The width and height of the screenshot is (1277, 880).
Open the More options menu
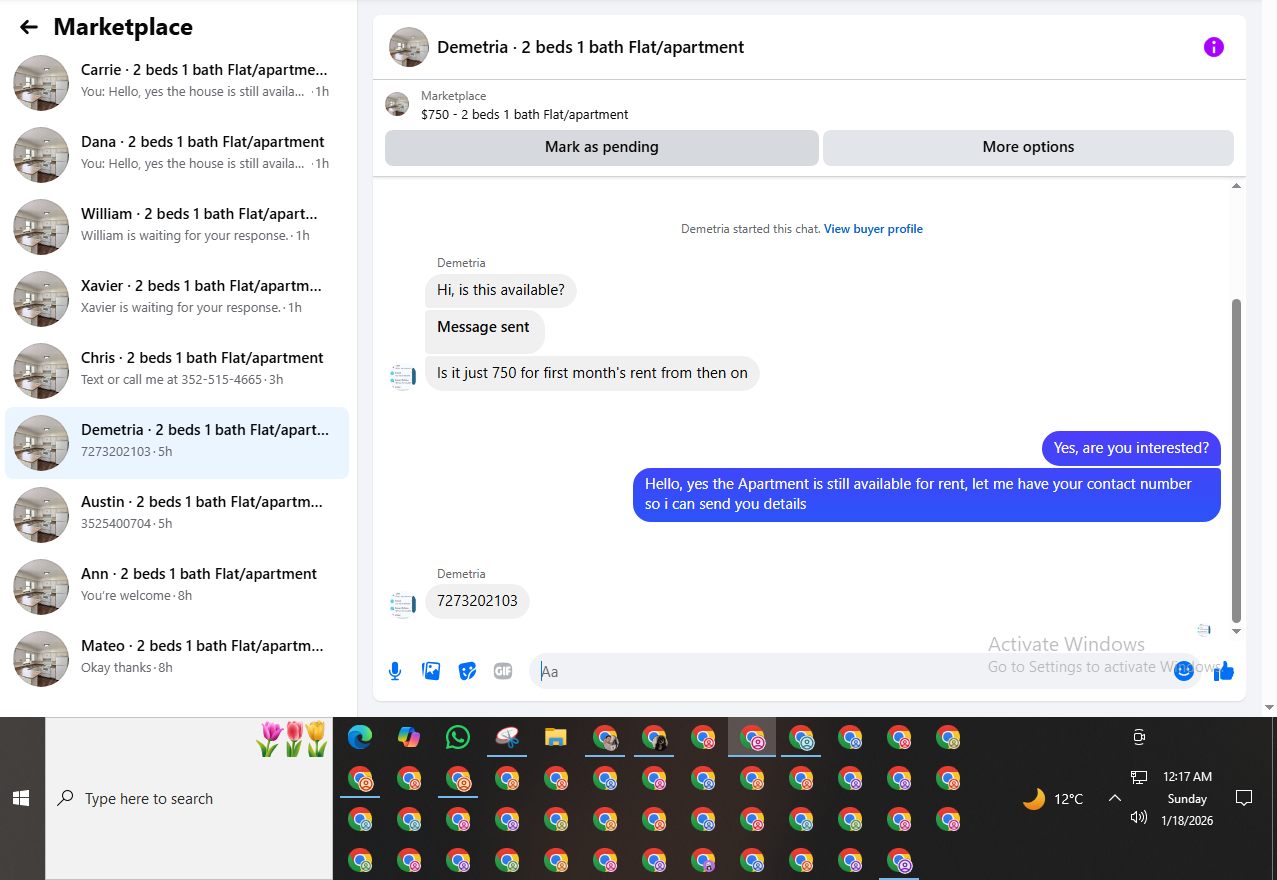coord(1028,147)
